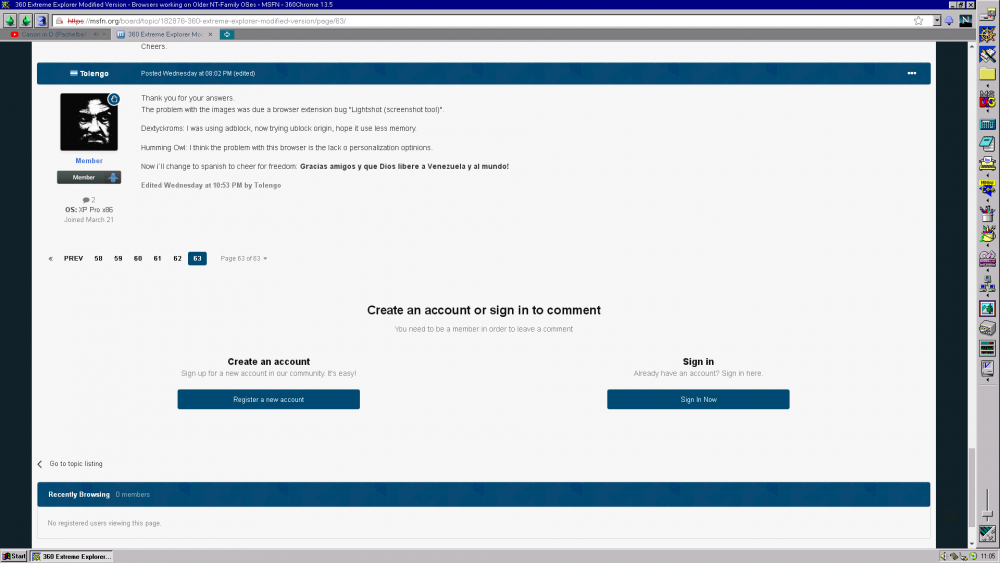Open the color printer sidebar icon
The width and height of the screenshot is (1000, 563).
click(987, 328)
